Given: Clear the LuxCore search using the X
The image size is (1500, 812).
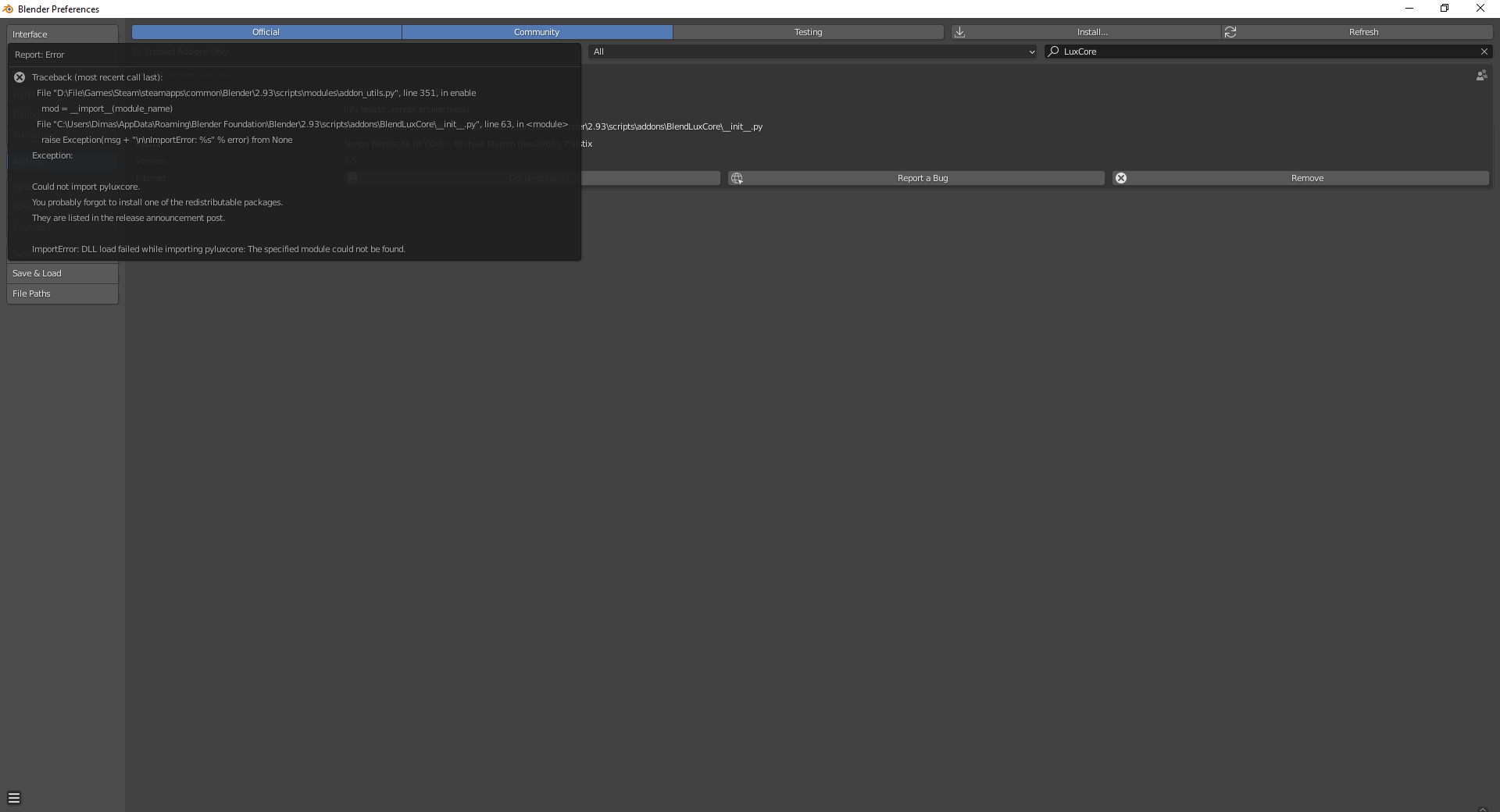Looking at the screenshot, I should coord(1484,52).
